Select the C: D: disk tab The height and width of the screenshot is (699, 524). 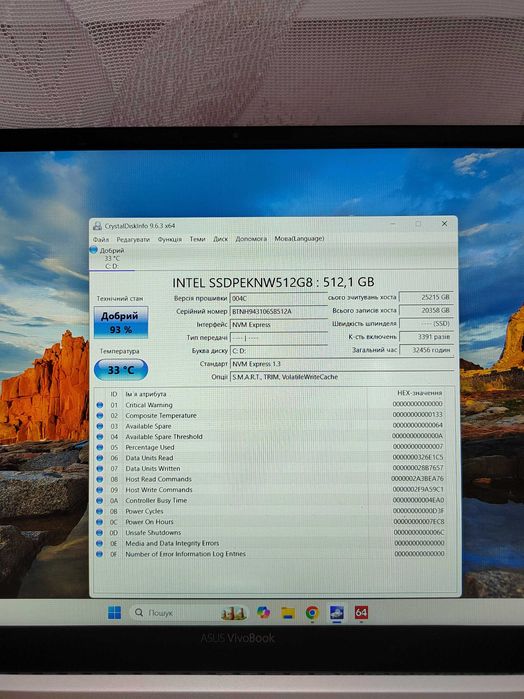click(111, 259)
